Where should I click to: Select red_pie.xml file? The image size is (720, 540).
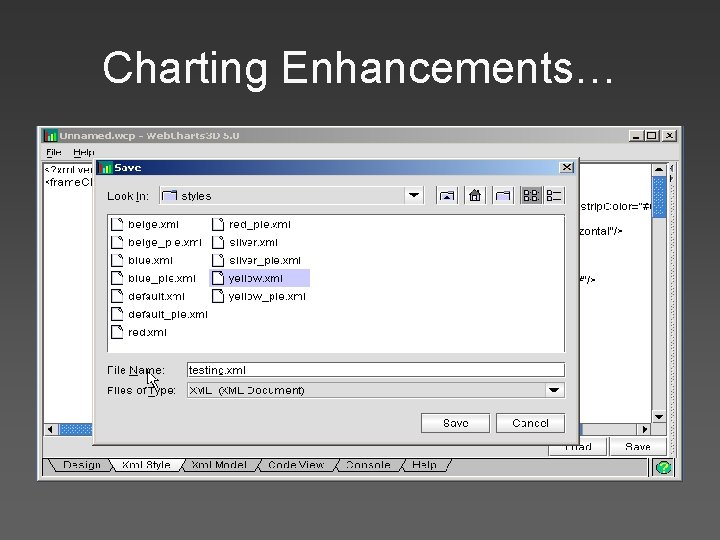[x=251, y=225]
